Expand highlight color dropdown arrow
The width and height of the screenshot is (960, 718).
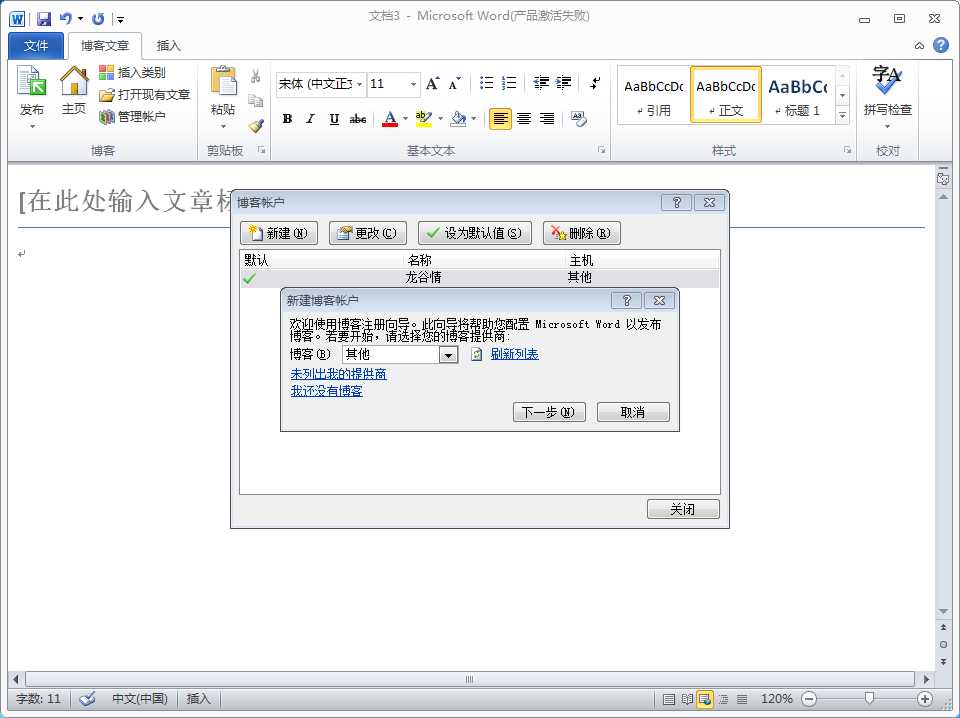(440, 119)
